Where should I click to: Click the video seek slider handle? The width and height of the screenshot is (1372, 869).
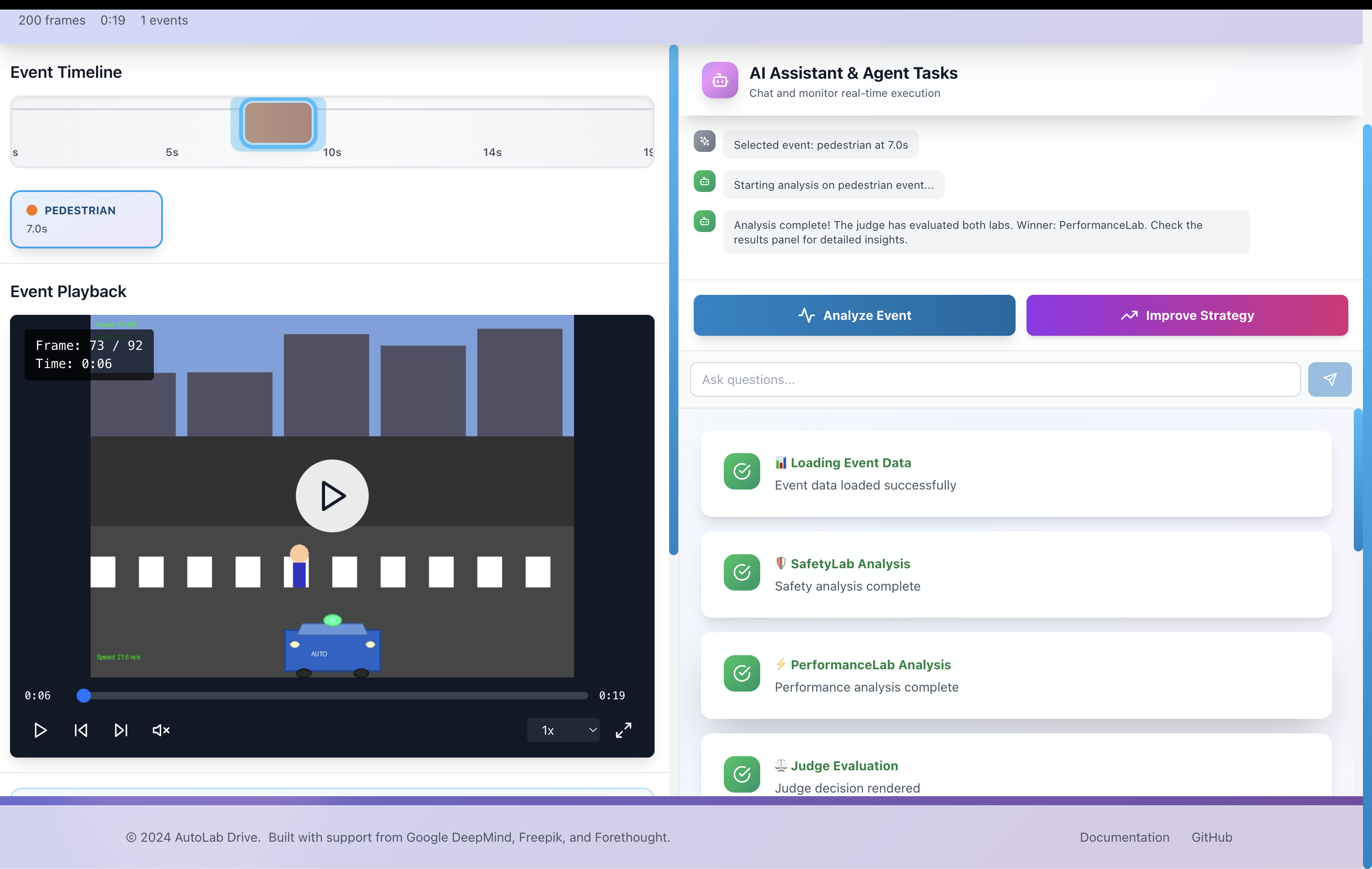tap(84, 695)
